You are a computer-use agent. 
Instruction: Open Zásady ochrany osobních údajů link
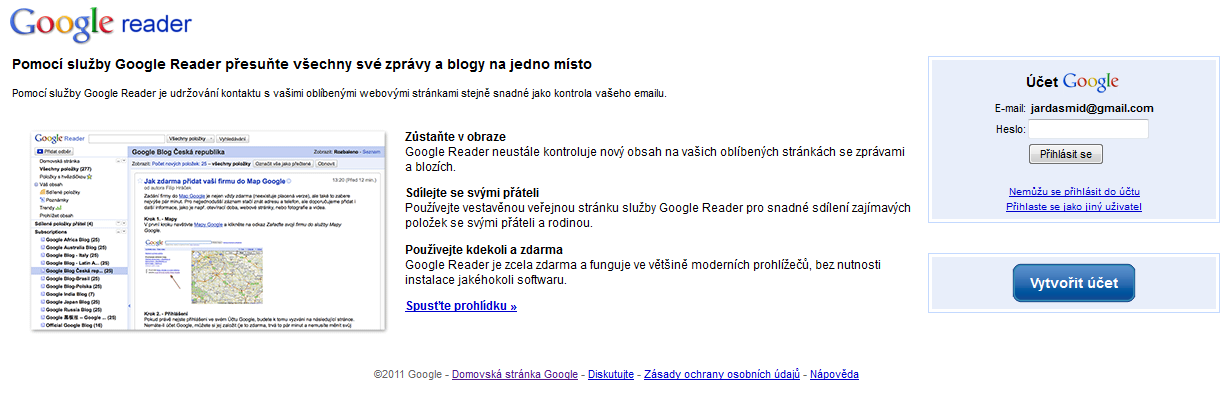[722, 374]
